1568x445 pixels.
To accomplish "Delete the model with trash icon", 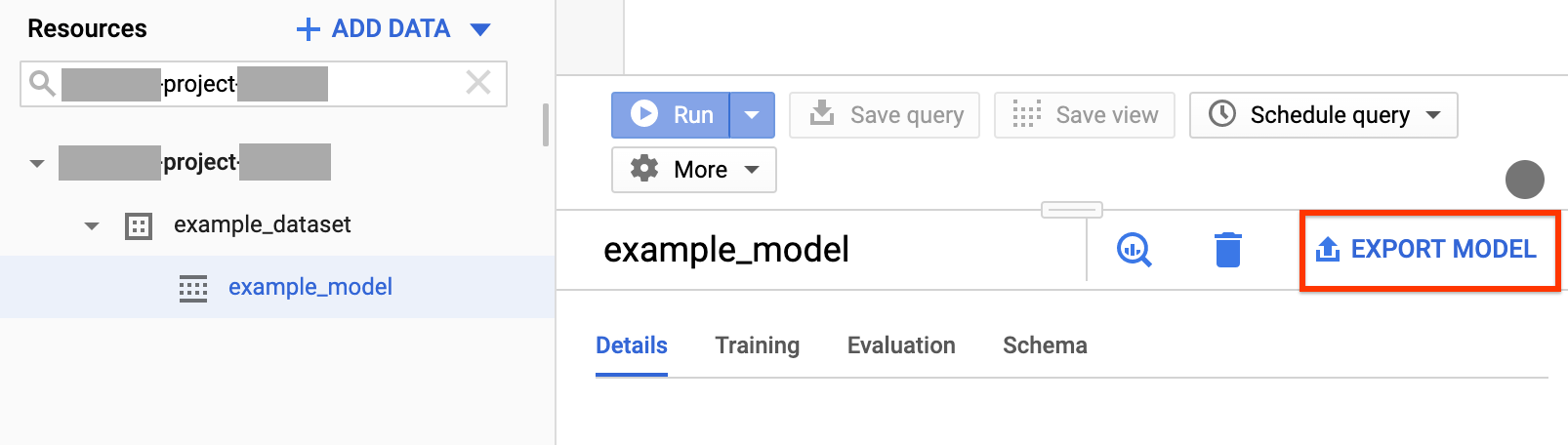I will tap(1227, 250).
